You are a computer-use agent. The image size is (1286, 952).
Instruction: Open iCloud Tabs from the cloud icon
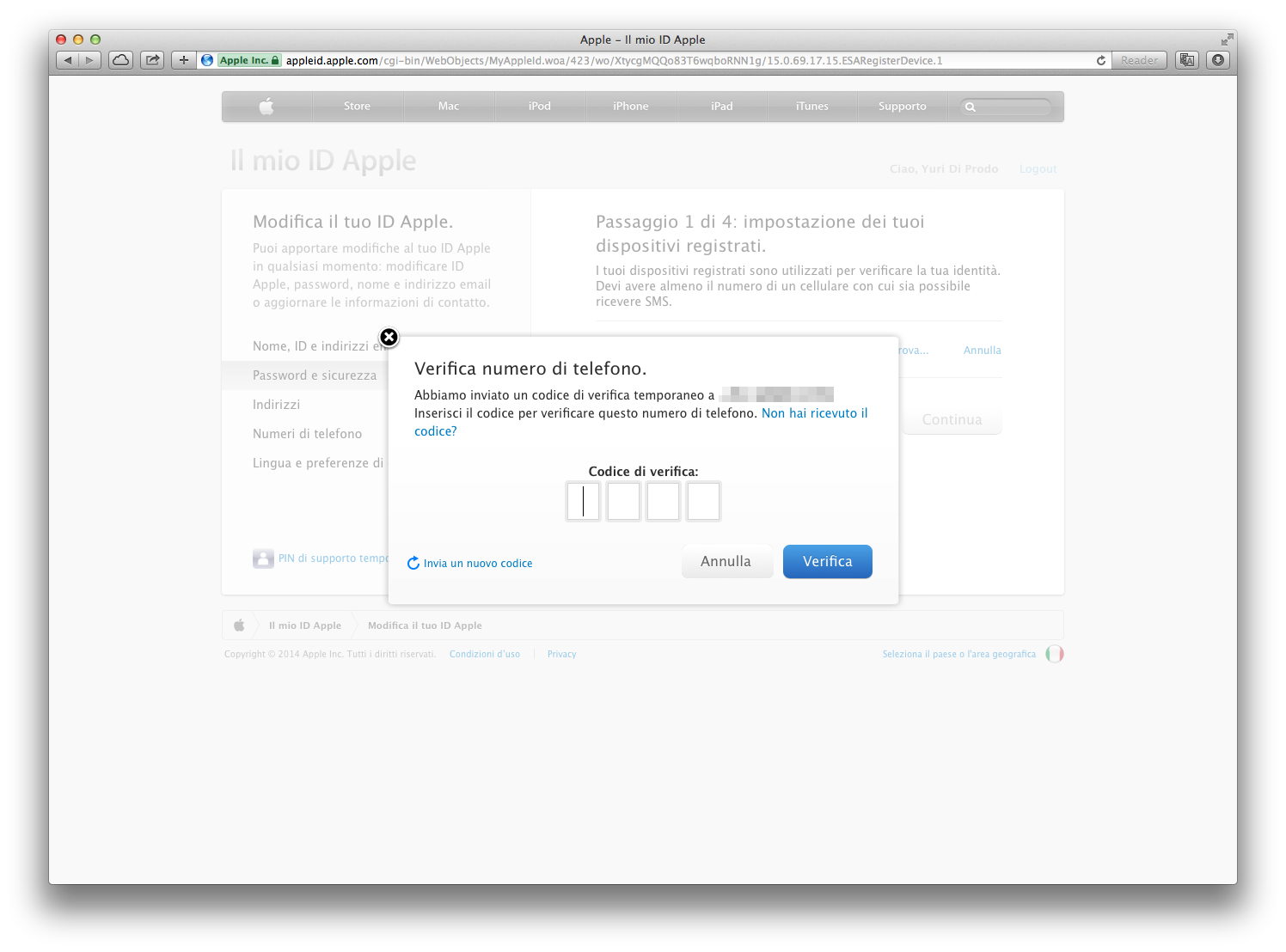pyautogui.click(x=121, y=60)
